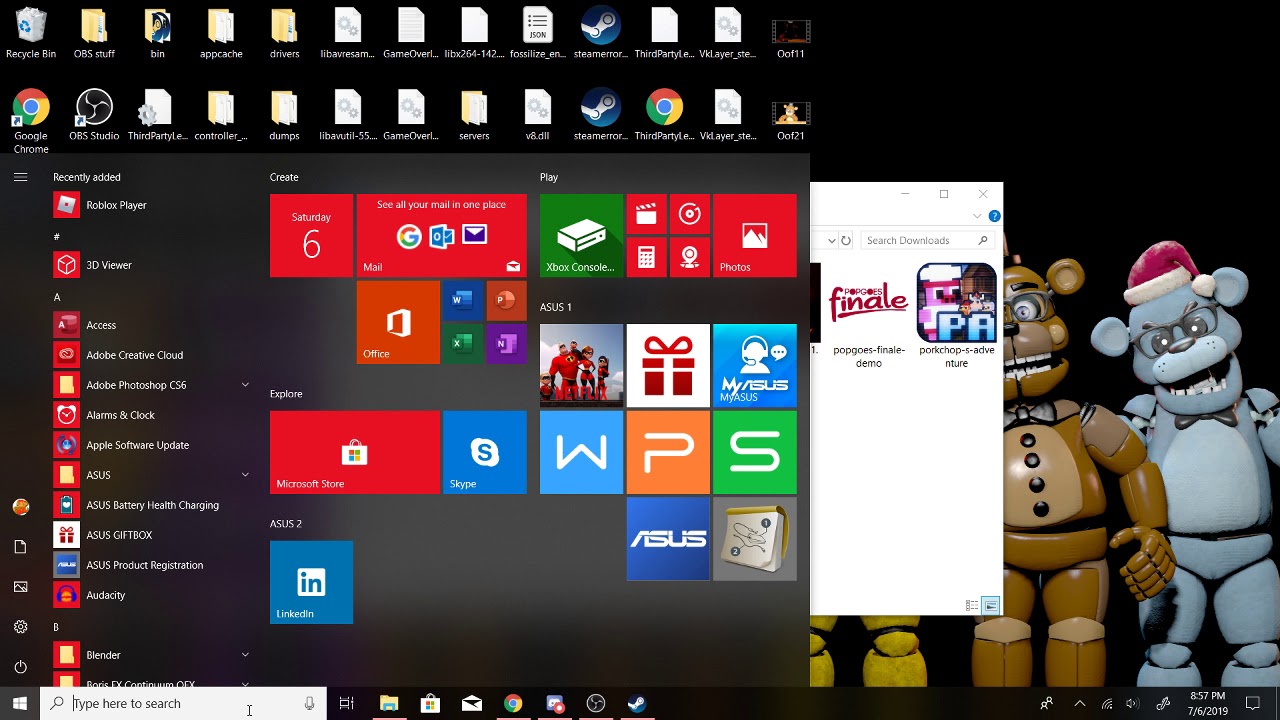This screenshot has height=720, width=1280.
Task: Open the Pictures shortcut in Start rail
Action: (x=20, y=587)
